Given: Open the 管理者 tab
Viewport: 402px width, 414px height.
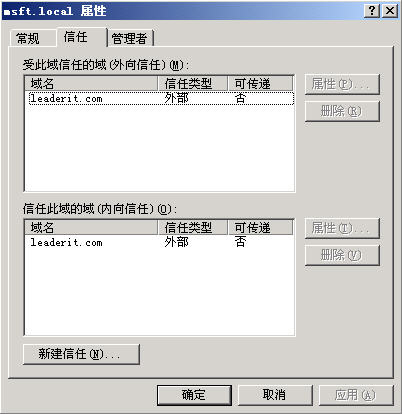Looking at the screenshot, I should (x=130, y=39).
